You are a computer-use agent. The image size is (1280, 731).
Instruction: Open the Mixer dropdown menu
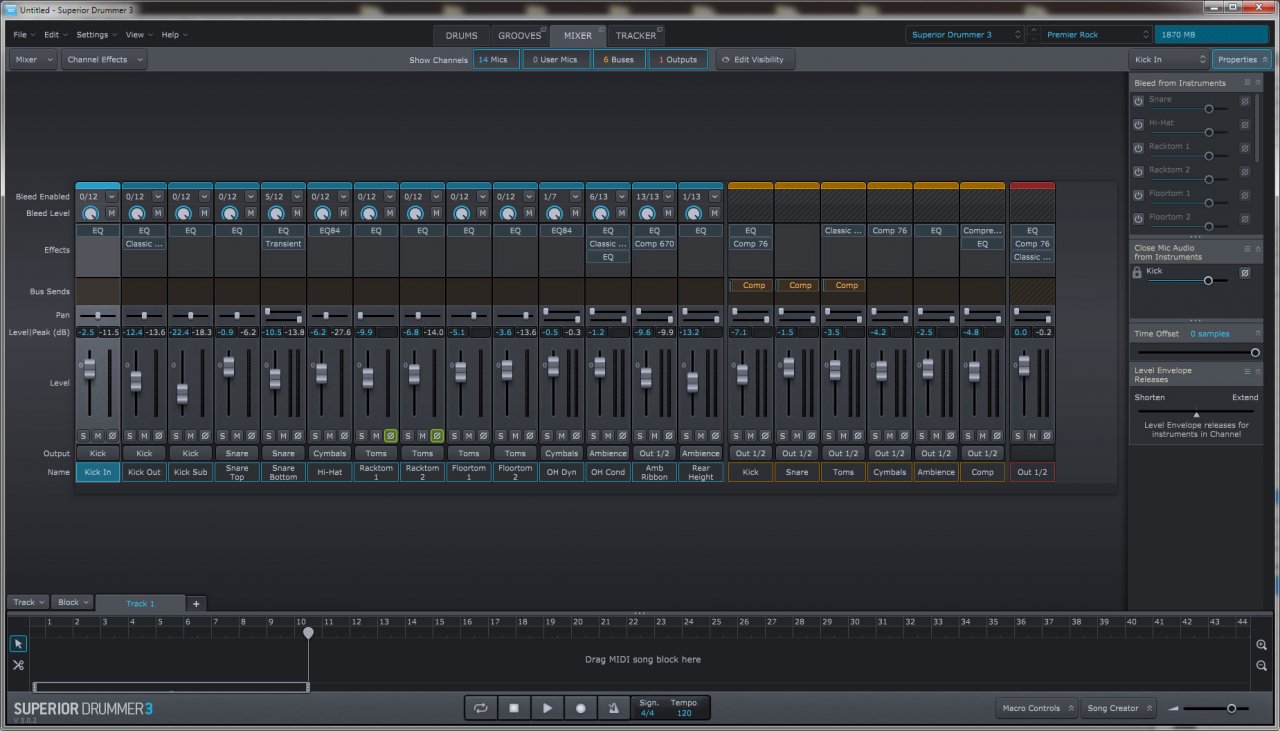tap(32, 59)
